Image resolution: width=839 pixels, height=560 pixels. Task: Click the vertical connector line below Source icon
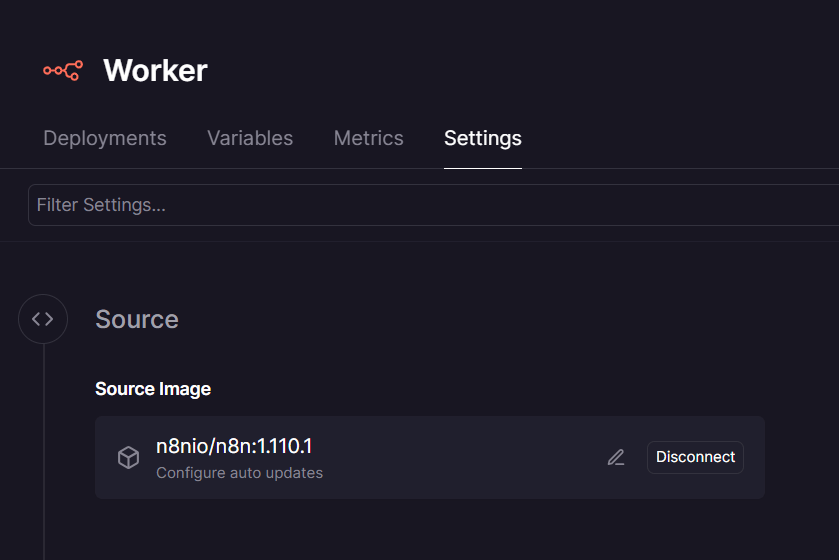click(43, 450)
